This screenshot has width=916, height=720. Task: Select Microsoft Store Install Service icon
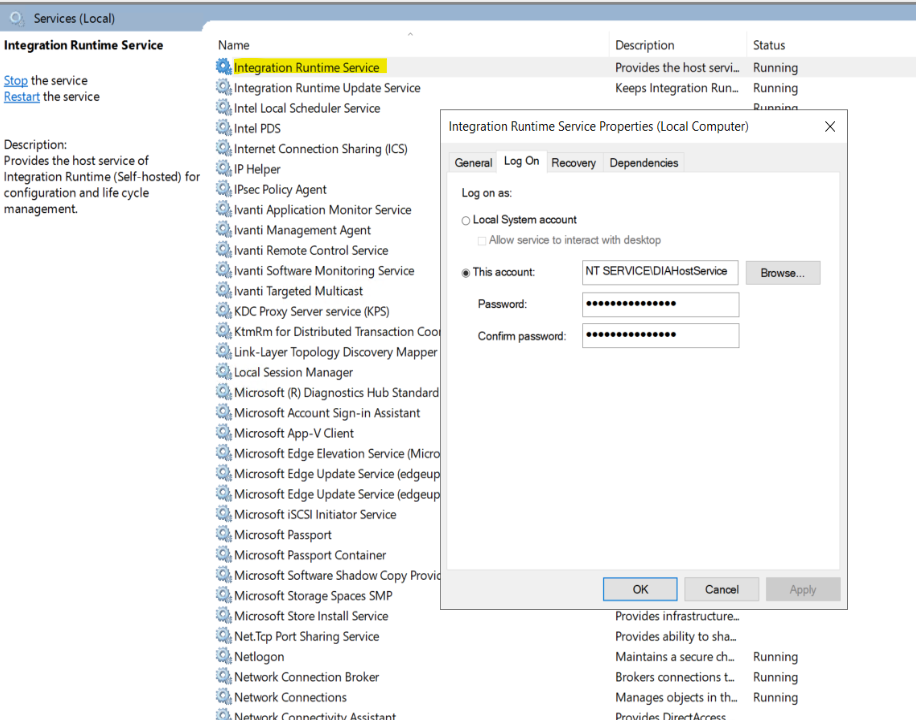pos(224,615)
